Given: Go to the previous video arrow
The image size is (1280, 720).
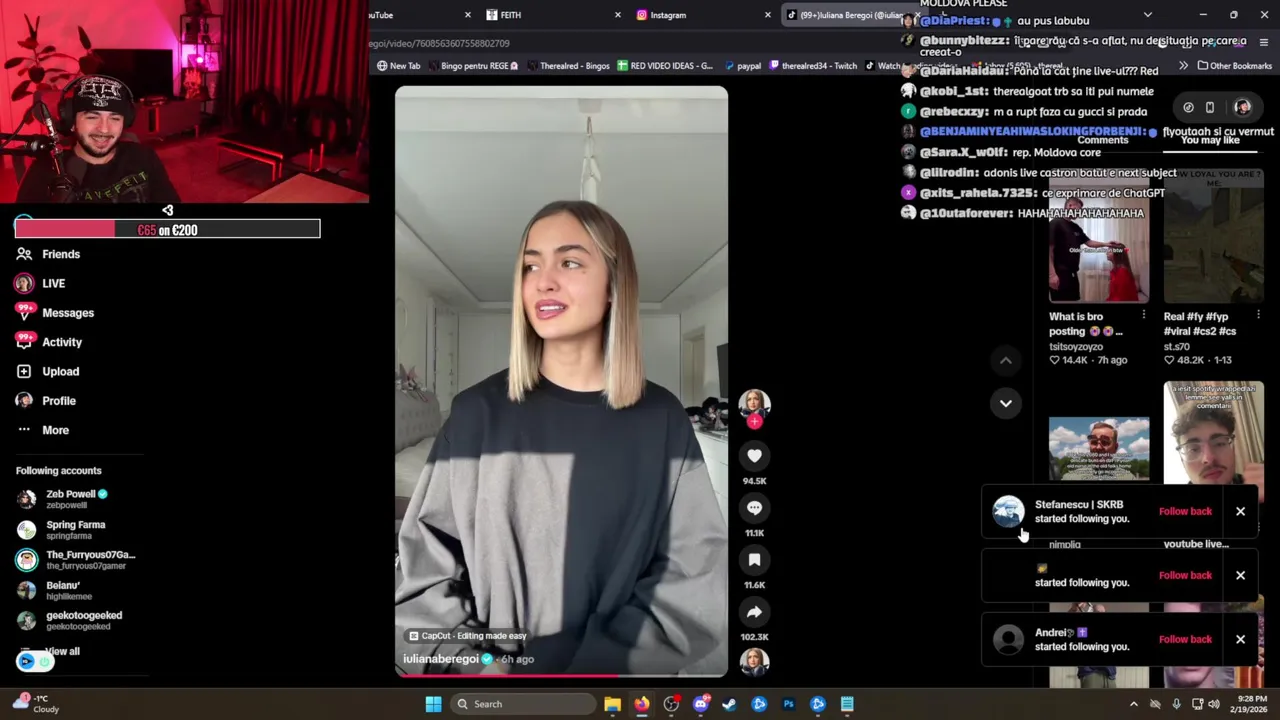Looking at the screenshot, I should [x=1006, y=360].
